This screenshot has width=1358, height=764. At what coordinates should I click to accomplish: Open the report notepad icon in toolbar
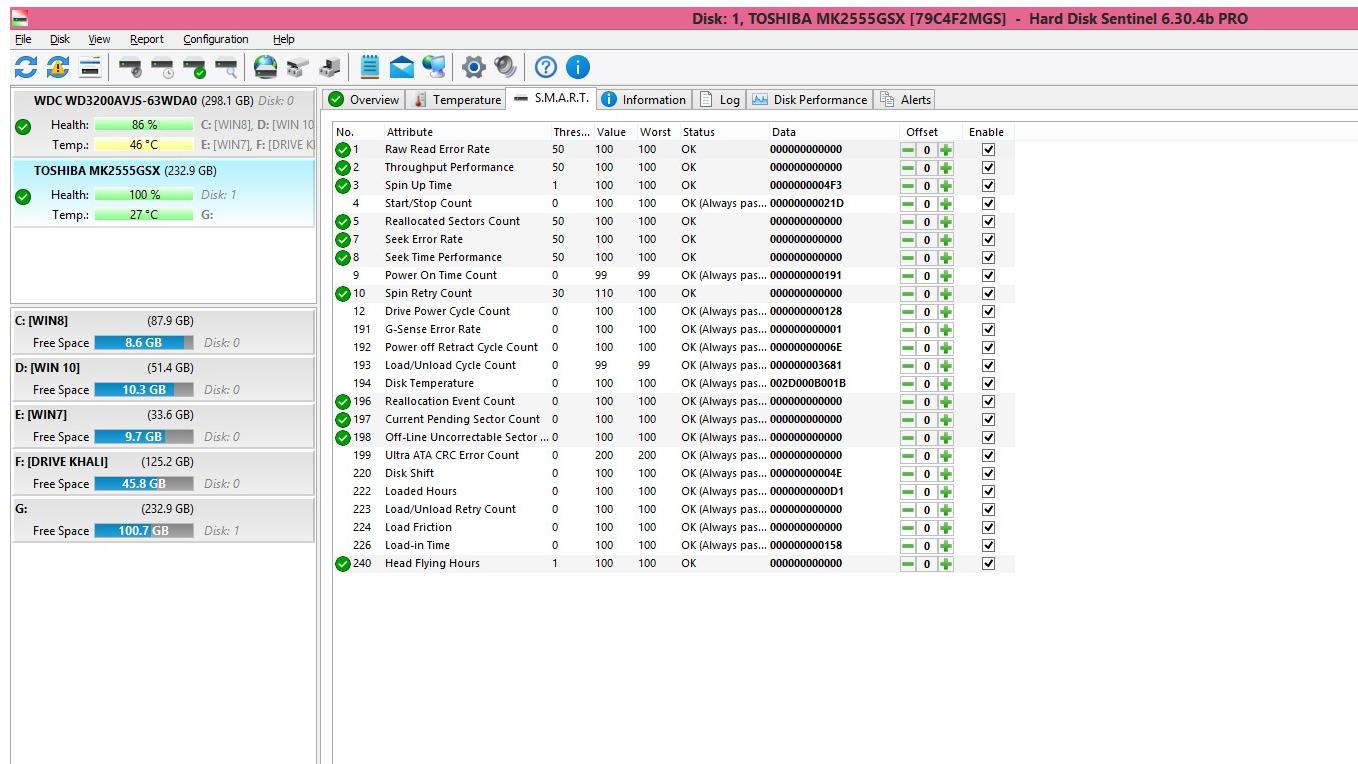pos(370,67)
